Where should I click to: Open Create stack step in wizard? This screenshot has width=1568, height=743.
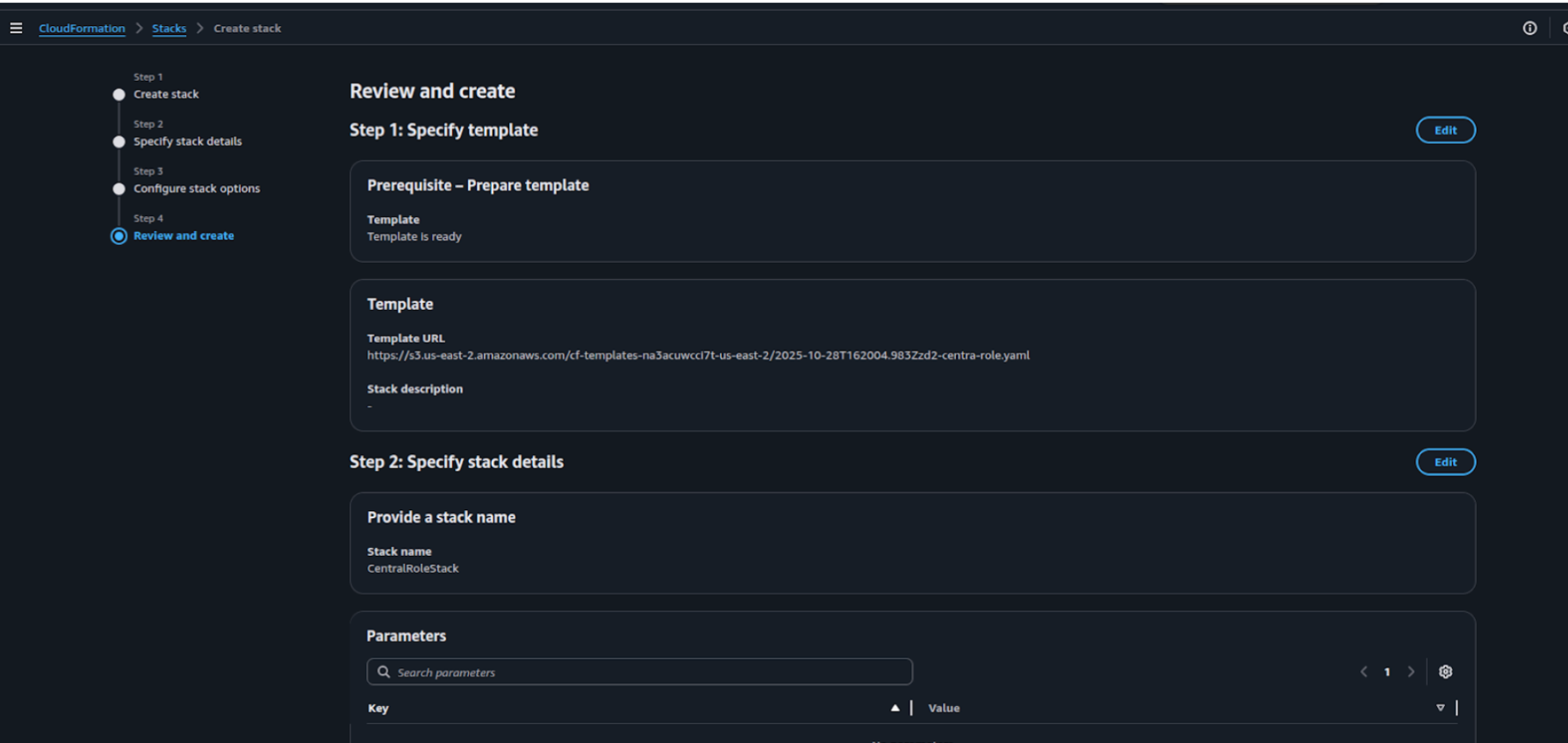[x=166, y=94]
